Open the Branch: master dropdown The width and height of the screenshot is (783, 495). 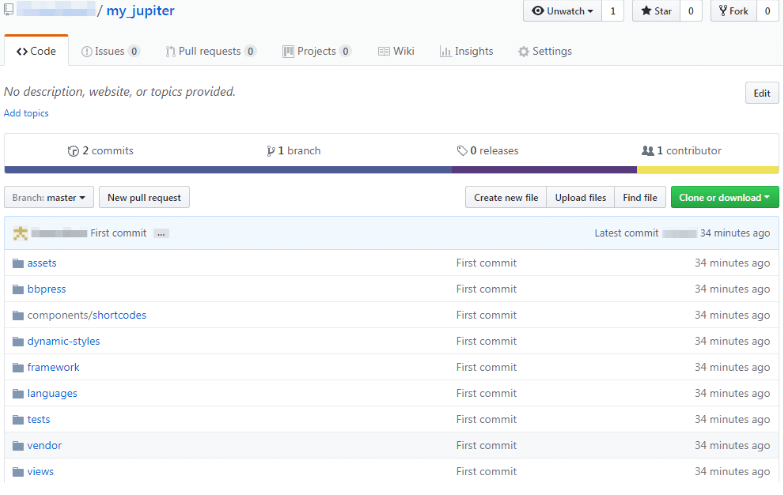pyautogui.click(x=49, y=198)
